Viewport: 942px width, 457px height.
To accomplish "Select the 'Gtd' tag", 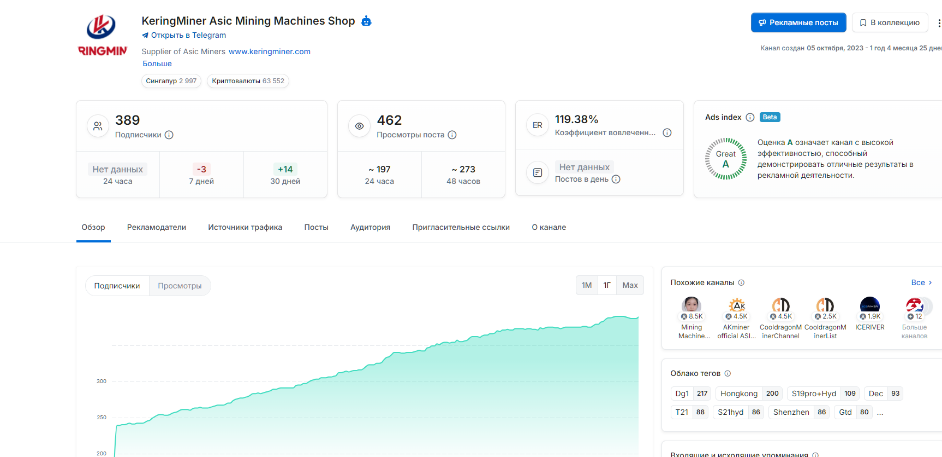I will click(853, 412).
